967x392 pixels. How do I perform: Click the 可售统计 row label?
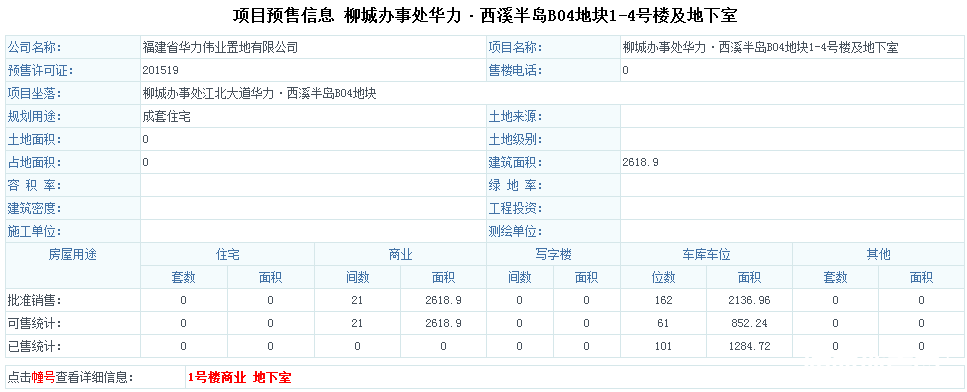tap(35, 324)
